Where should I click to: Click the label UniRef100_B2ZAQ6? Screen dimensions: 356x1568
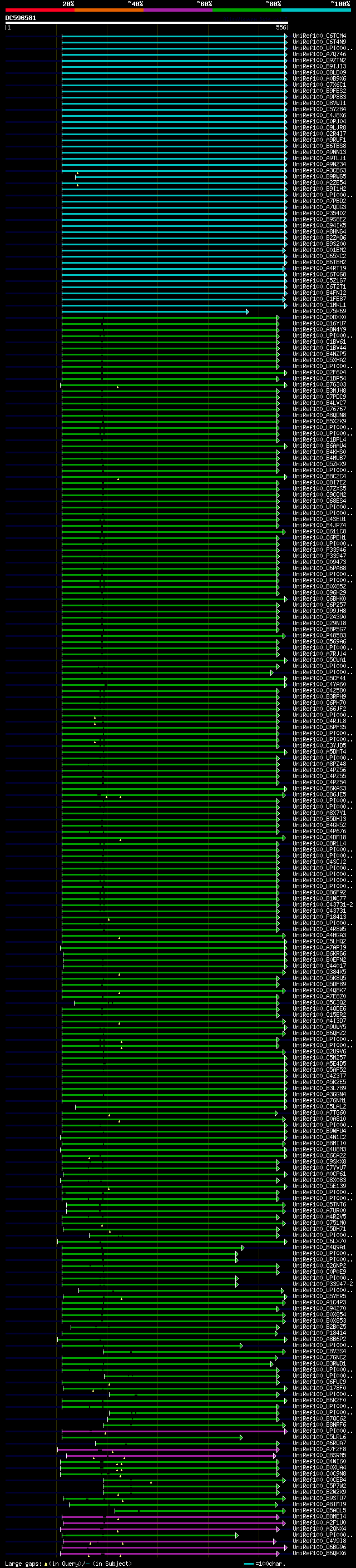point(319,238)
